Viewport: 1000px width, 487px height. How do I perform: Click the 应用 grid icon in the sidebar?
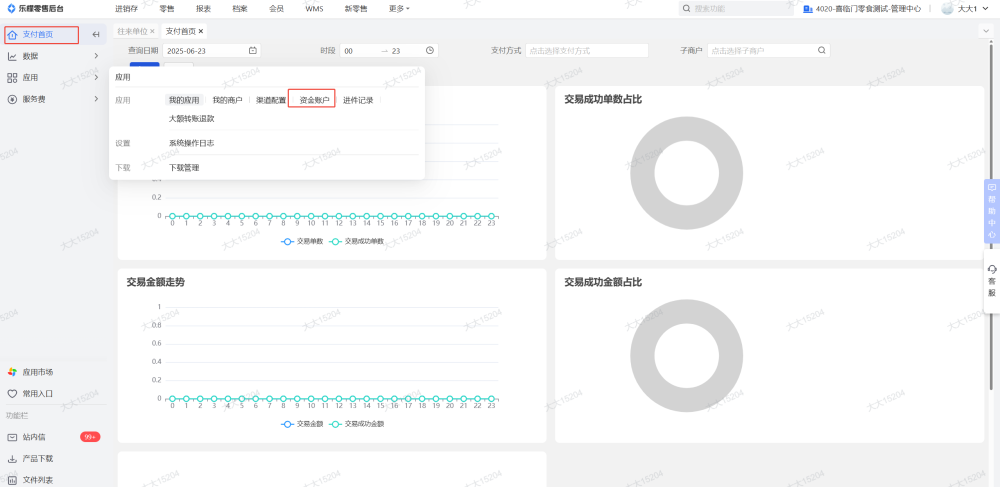(x=12, y=78)
